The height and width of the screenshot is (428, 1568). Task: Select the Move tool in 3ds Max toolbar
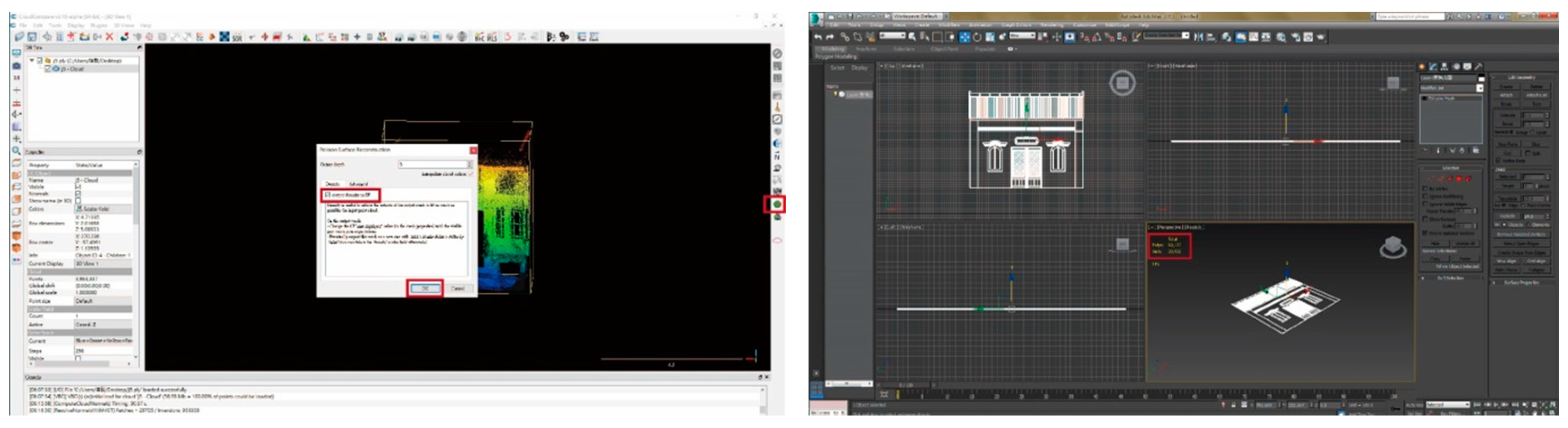[x=964, y=37]
